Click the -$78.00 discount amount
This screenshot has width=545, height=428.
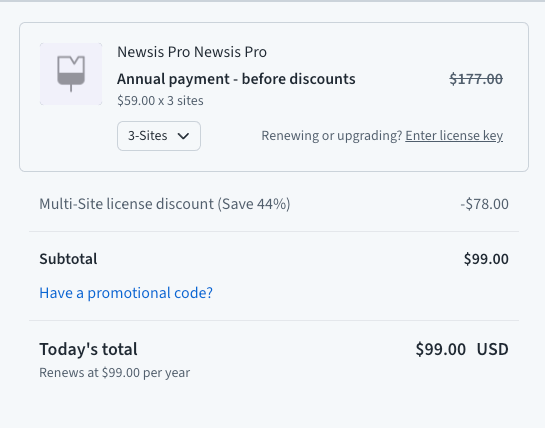click(484, 204)
